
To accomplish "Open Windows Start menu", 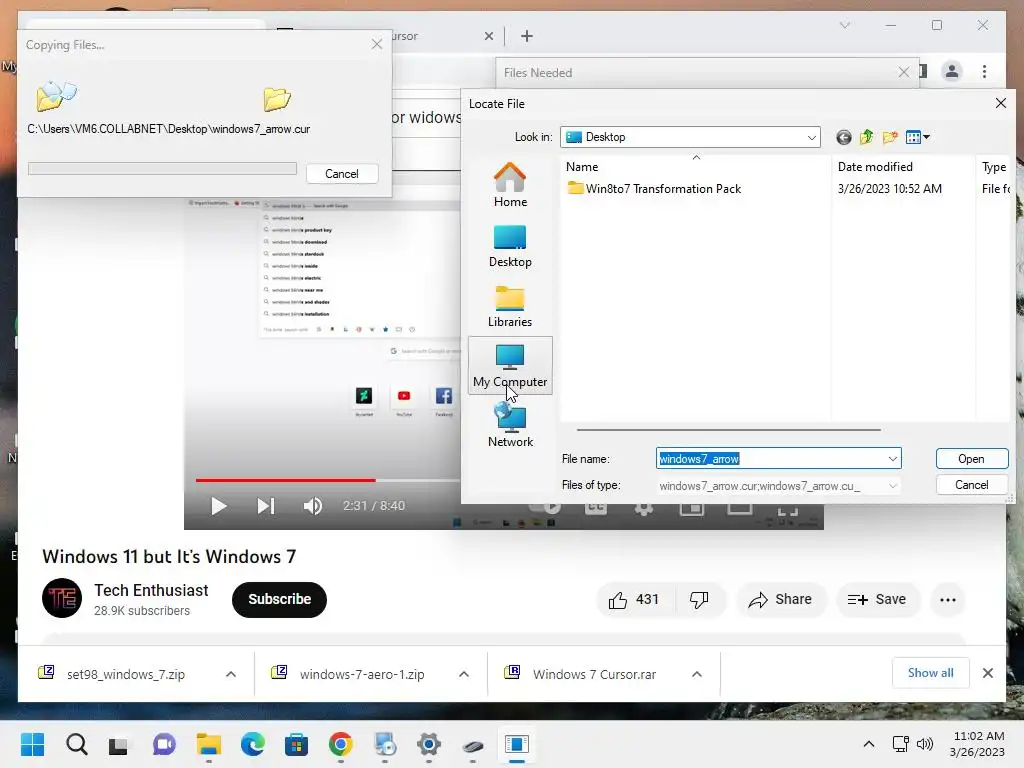I will [x=33, y=744].
